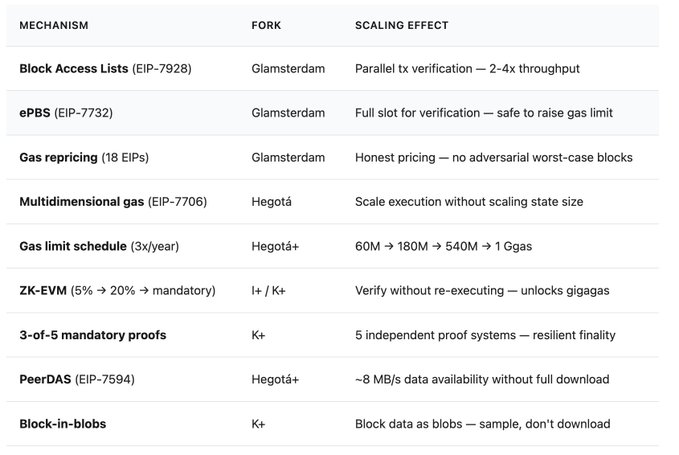Click the Gas limit schedule (3x/year) entry
The image size is (679, 455).
coord(100,246)
